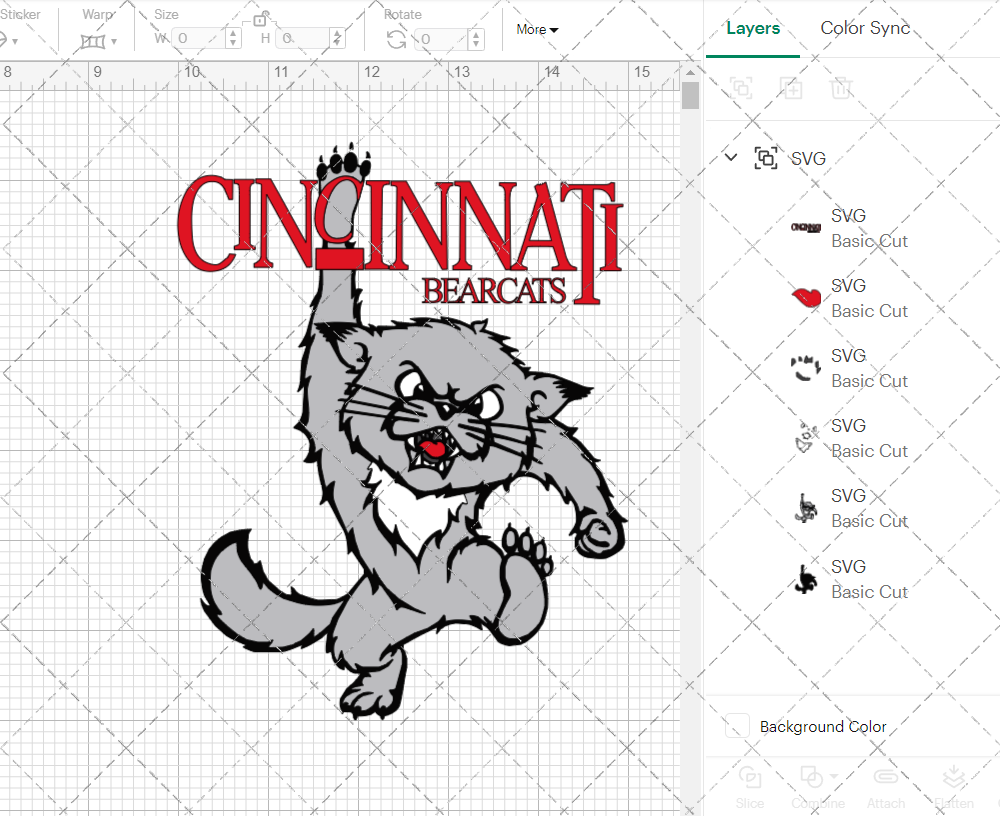Change the Background Color swatch
1000x816 pixels.
tap(736, 727)
